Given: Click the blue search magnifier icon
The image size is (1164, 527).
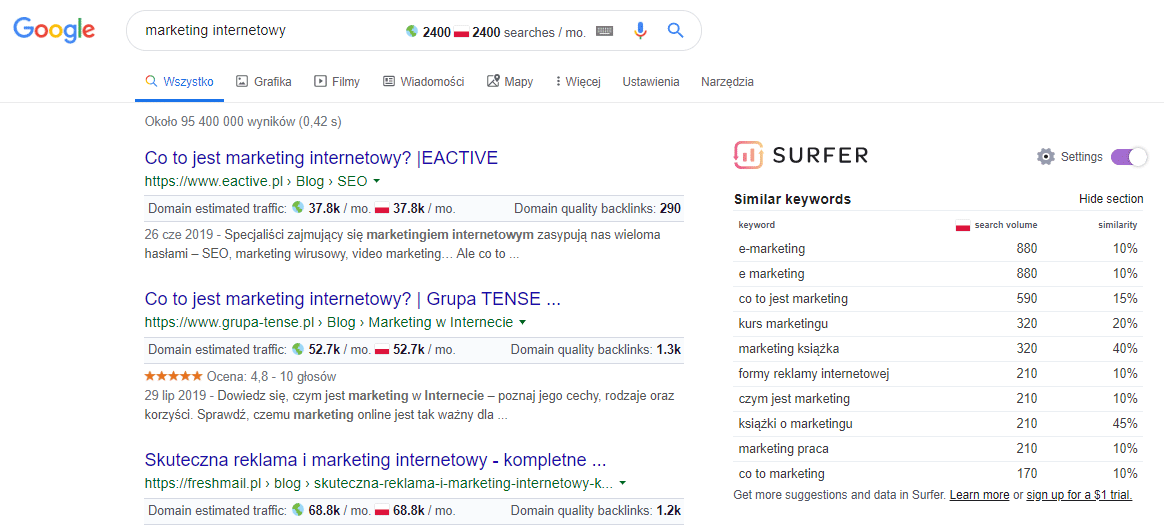Looking at the screenshot, I should (675, 30).
